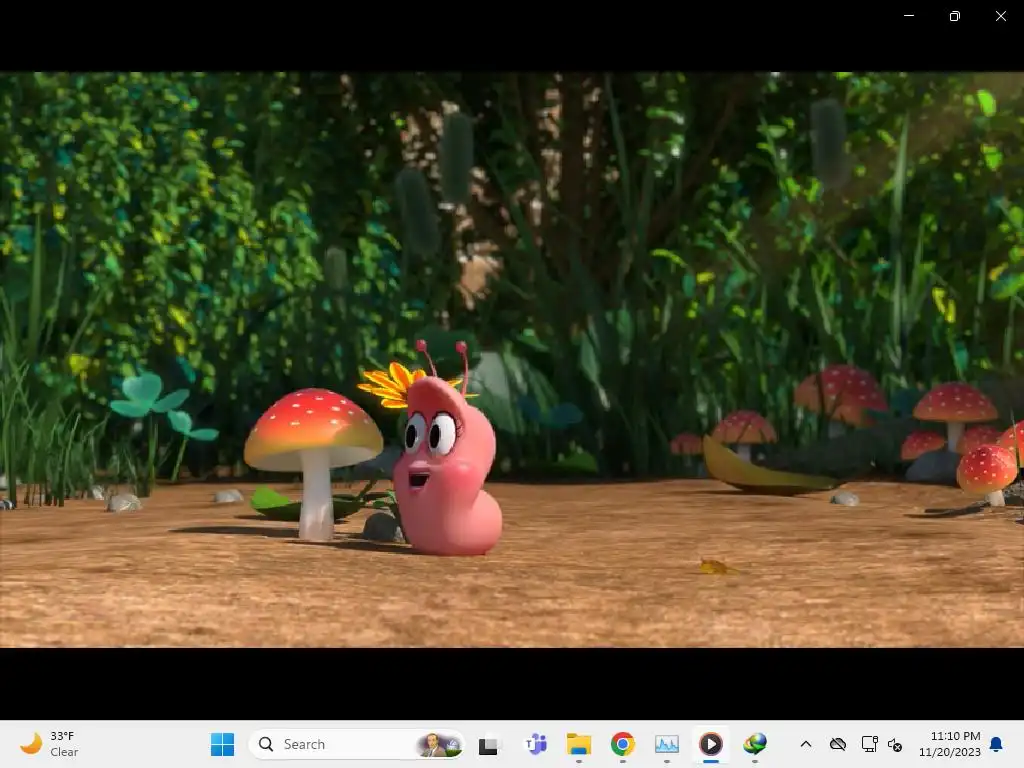Open the notifications bell icon
Image resolution: width=1024 pixels, height=768 pixels.
point(996,744)
